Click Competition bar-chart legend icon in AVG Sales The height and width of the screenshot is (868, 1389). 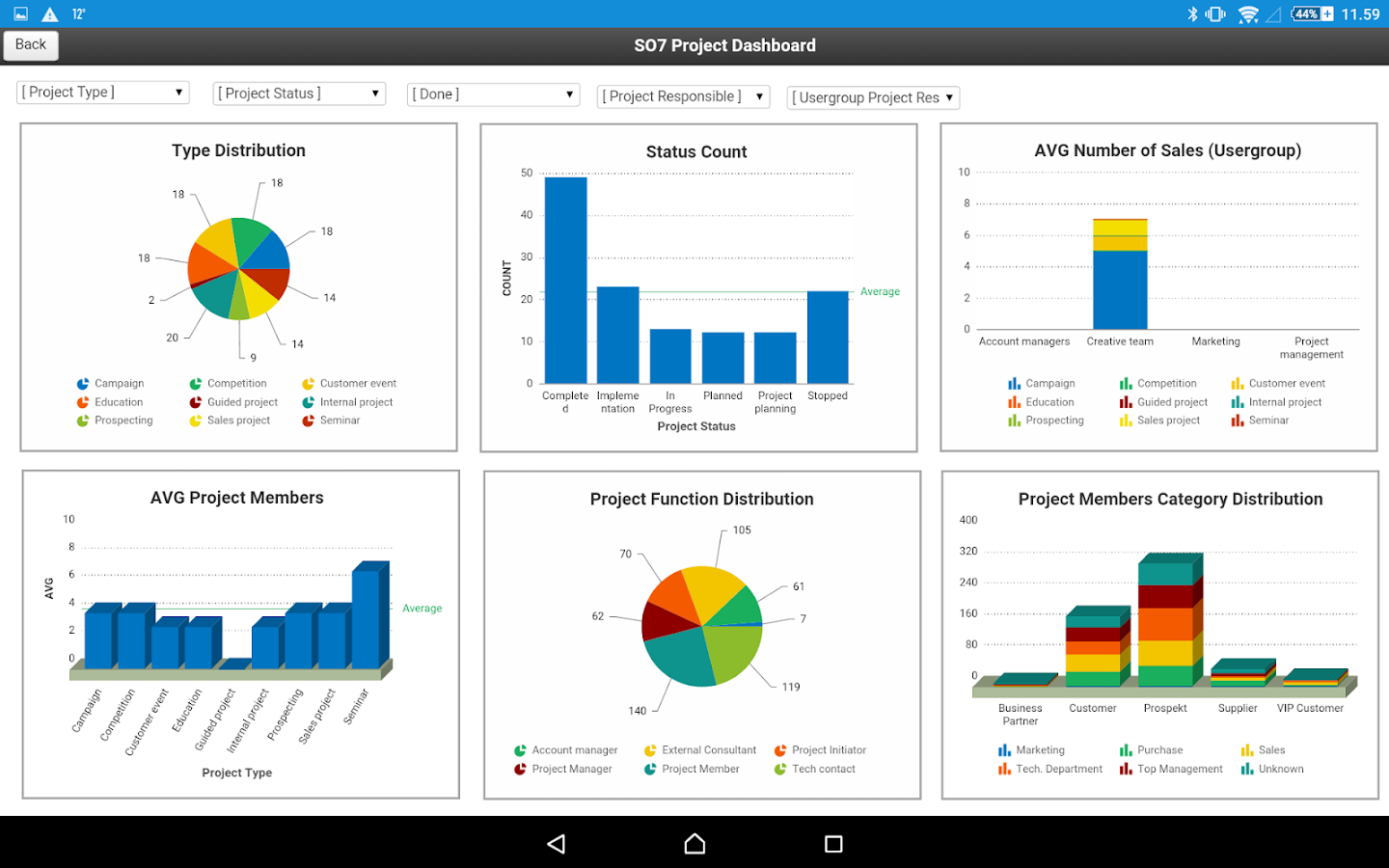coord(1126,384)
